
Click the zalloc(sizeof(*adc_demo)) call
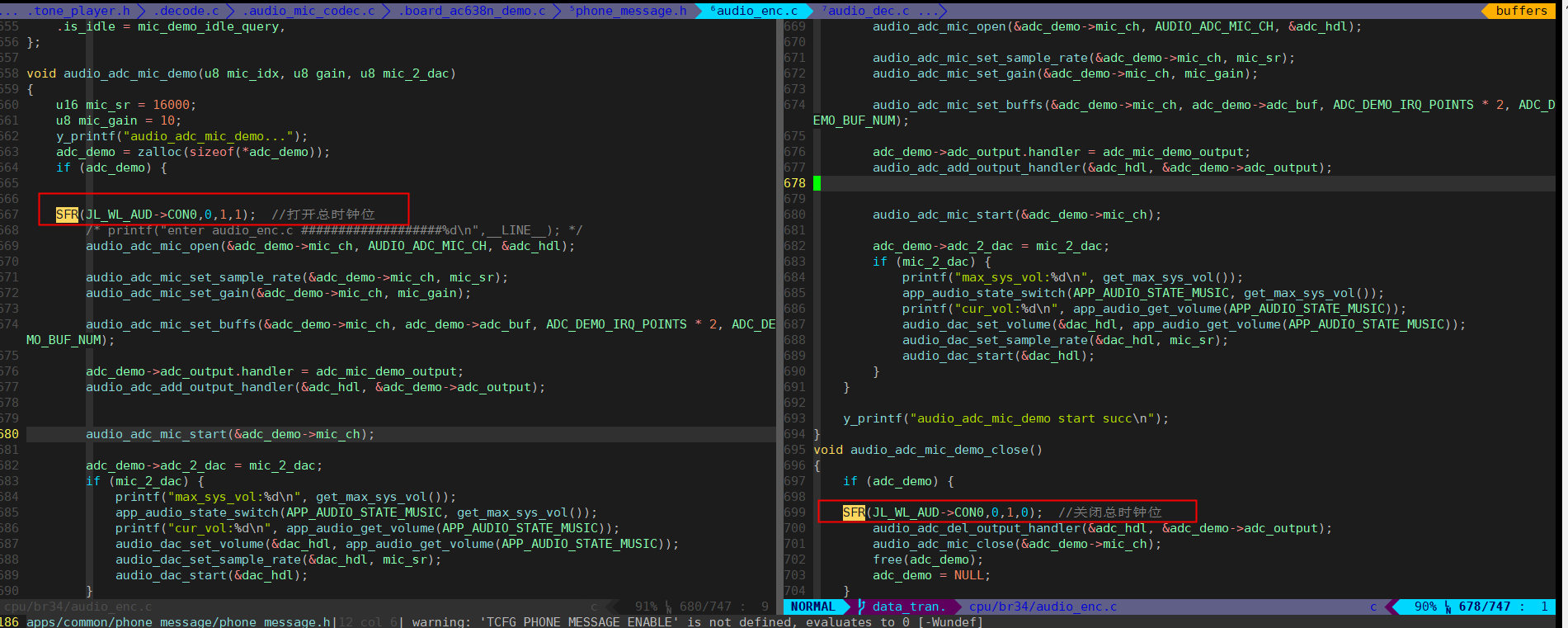pyautogui.click(x=233, y=152)
